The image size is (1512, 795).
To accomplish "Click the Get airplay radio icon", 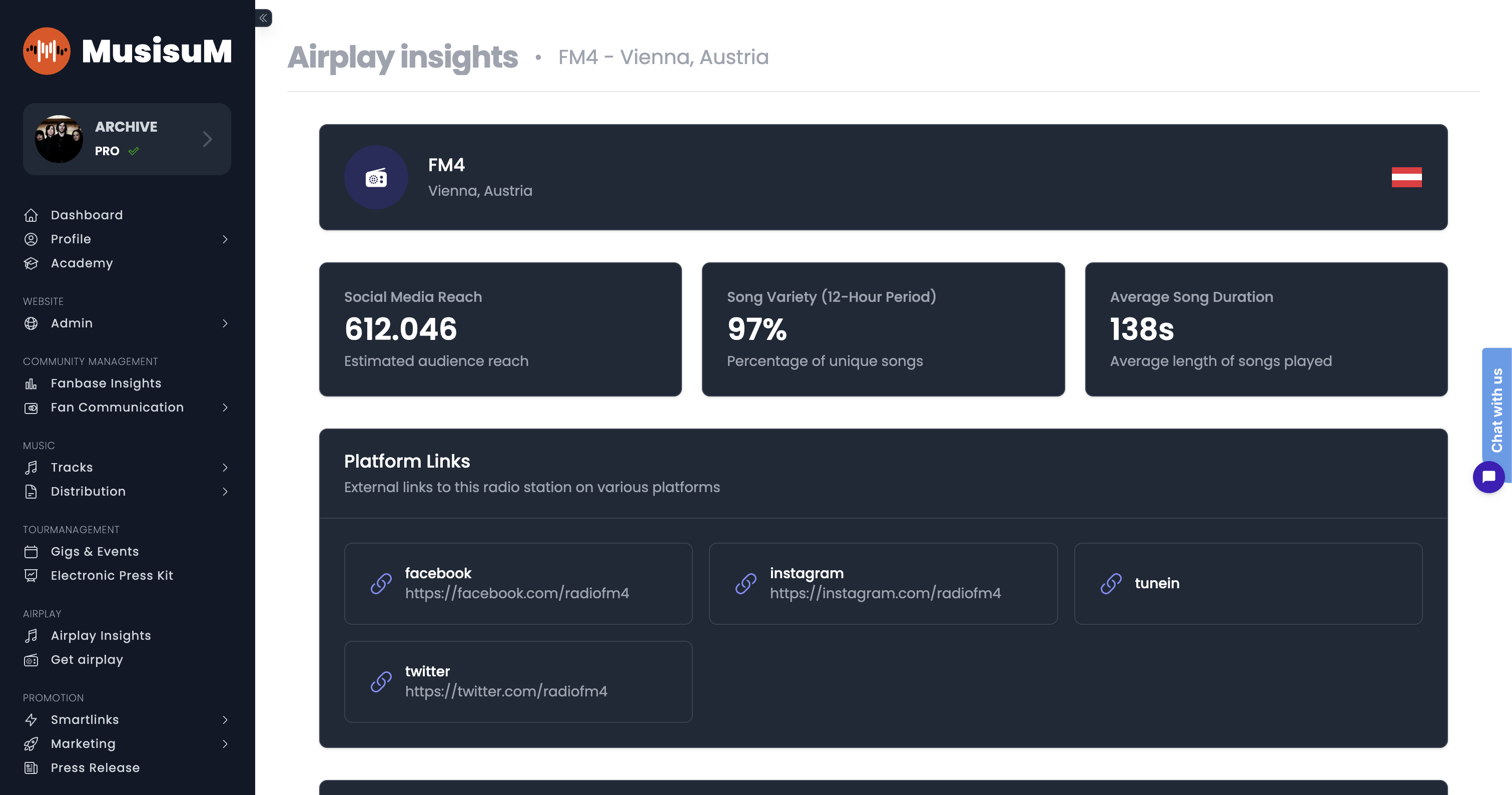I will click(x=31, y=660).
